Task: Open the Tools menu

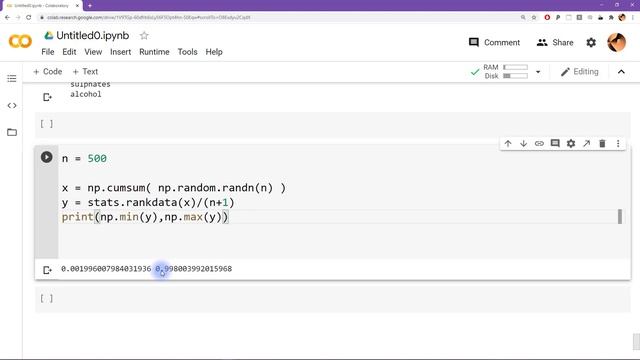Action: (x=187, y=52)
